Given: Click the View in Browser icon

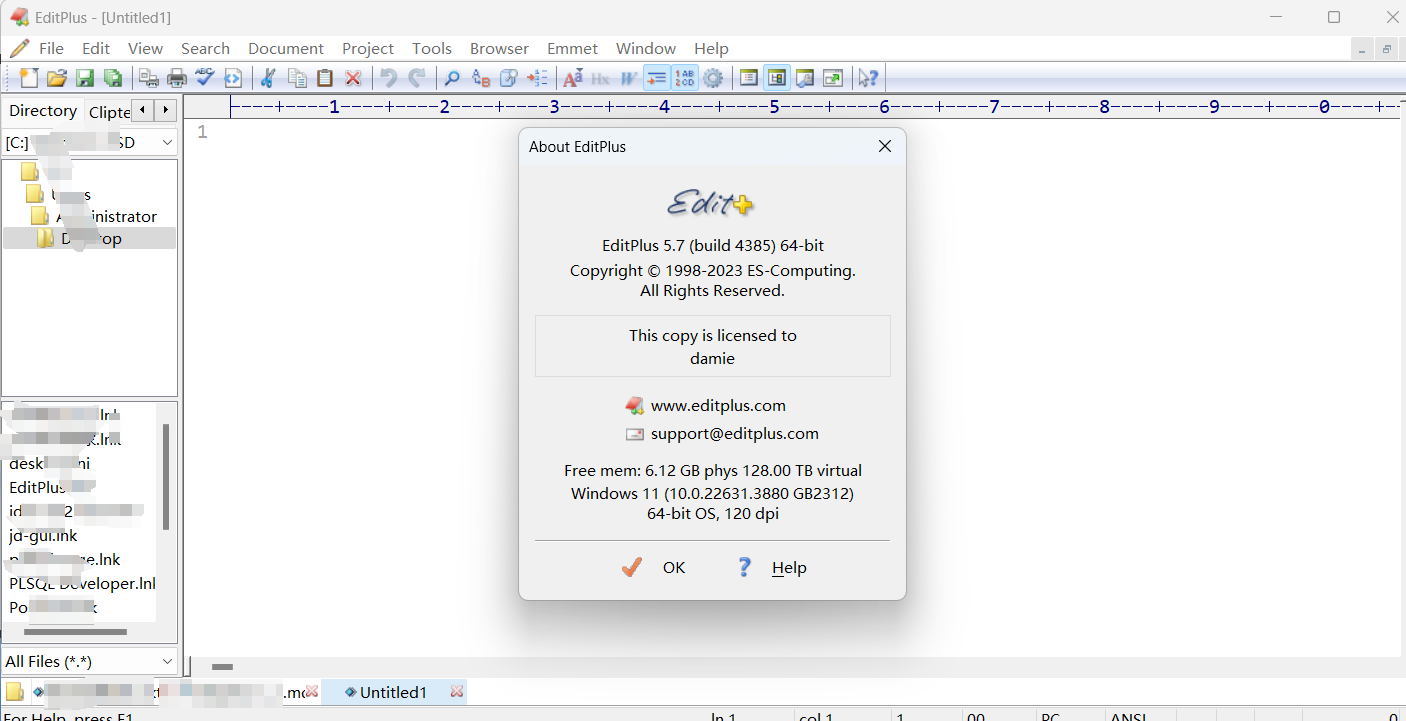Looking at the screenshot, I should [x=233, y=78].
